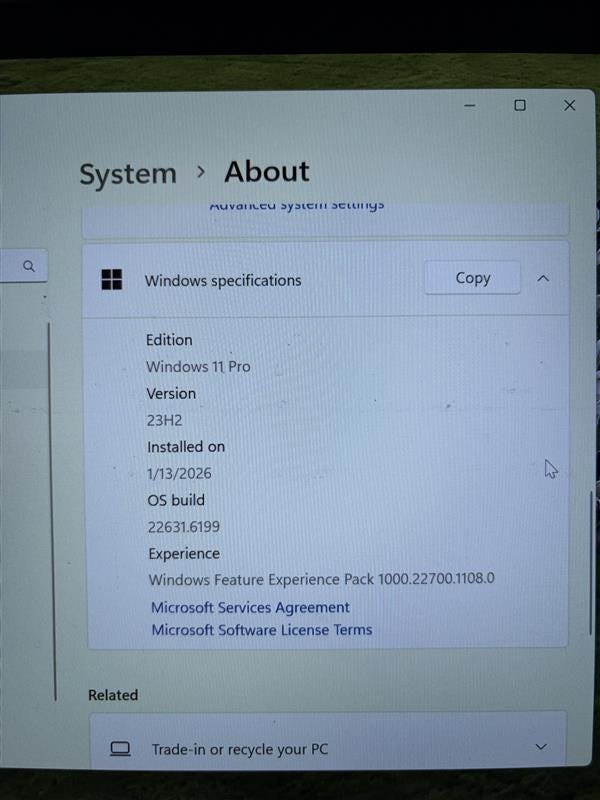600x800 pixels.
Task: Collapse the Windows specifications section chevron
Action: pos(543,279)
